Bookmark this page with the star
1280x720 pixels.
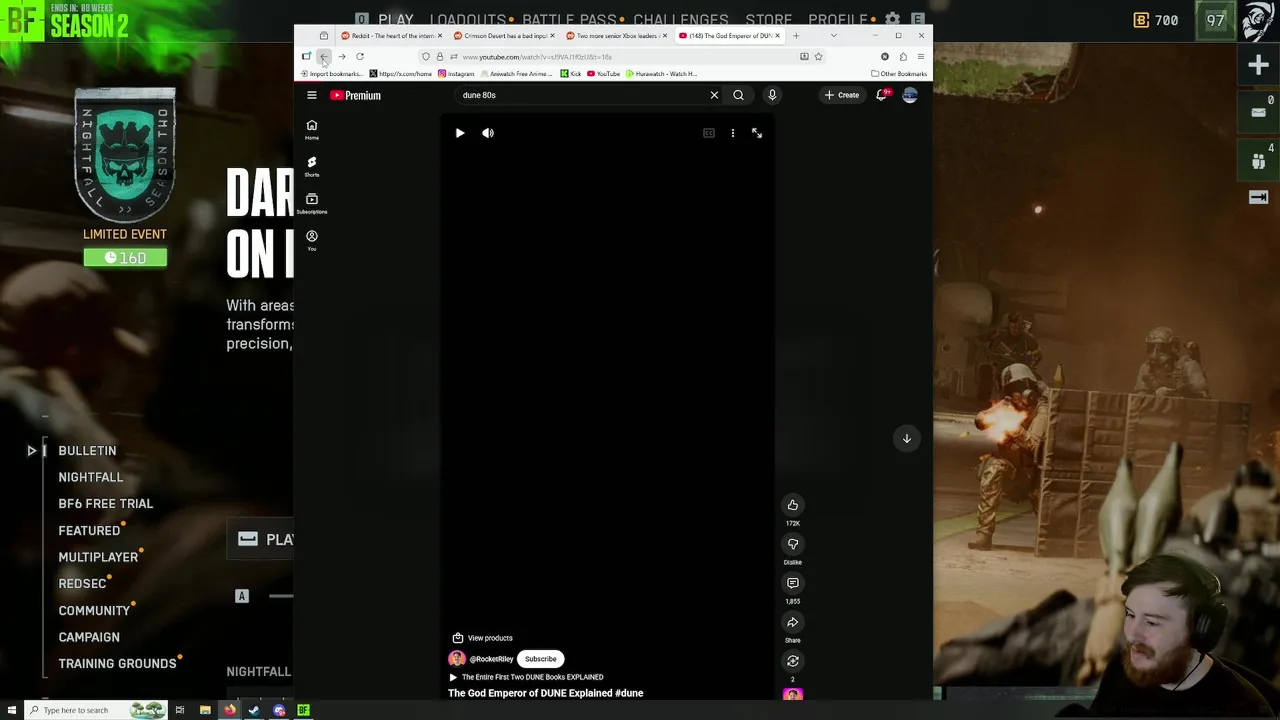[818, 57]
